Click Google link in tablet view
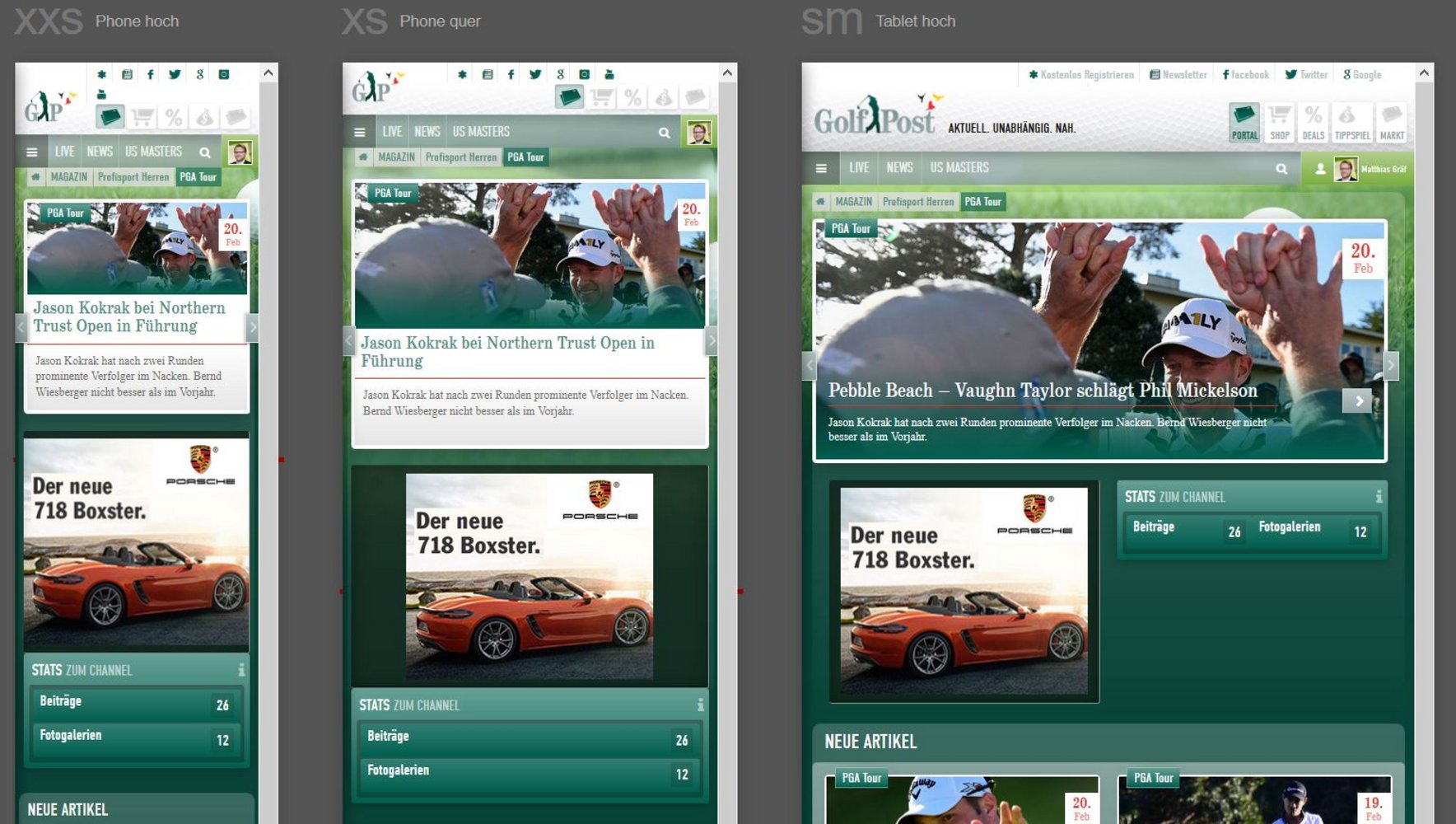Image resolution: width=1456 pixels, height=824 pixels. click(1362, 75)
